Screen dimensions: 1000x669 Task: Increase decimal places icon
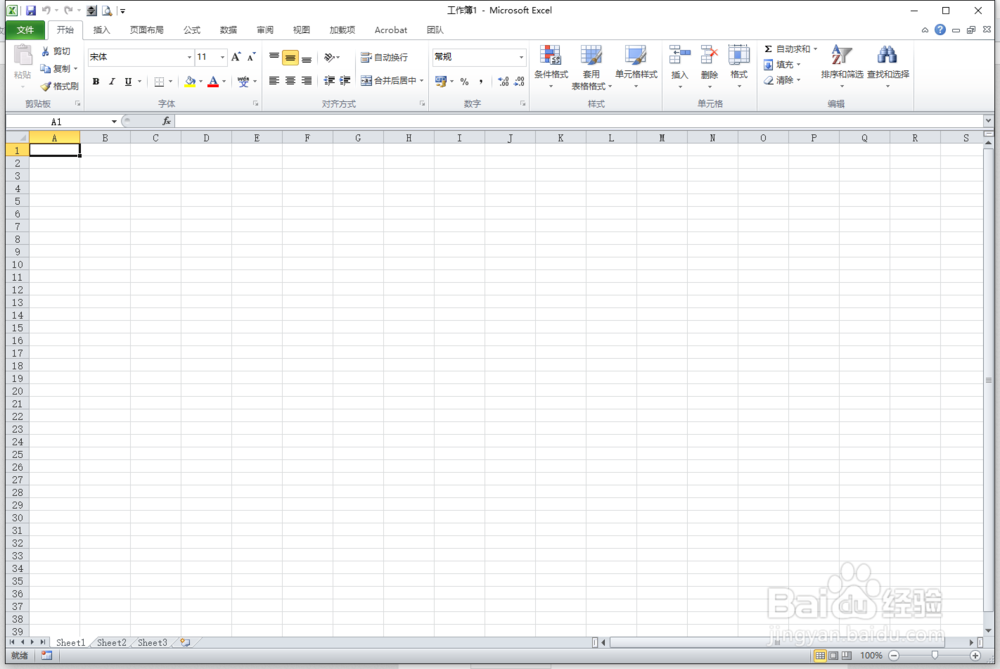503,81
